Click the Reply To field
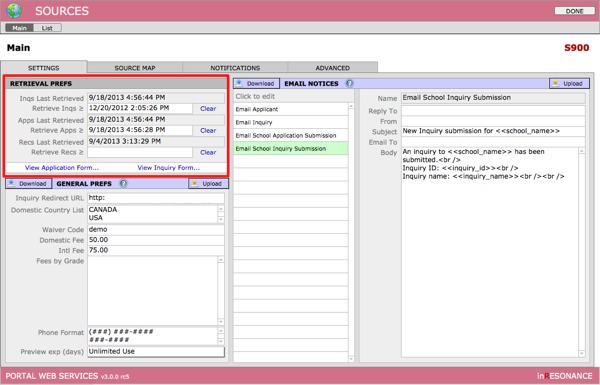The height and width of the screenshot is (385, 600). point(493,111)
